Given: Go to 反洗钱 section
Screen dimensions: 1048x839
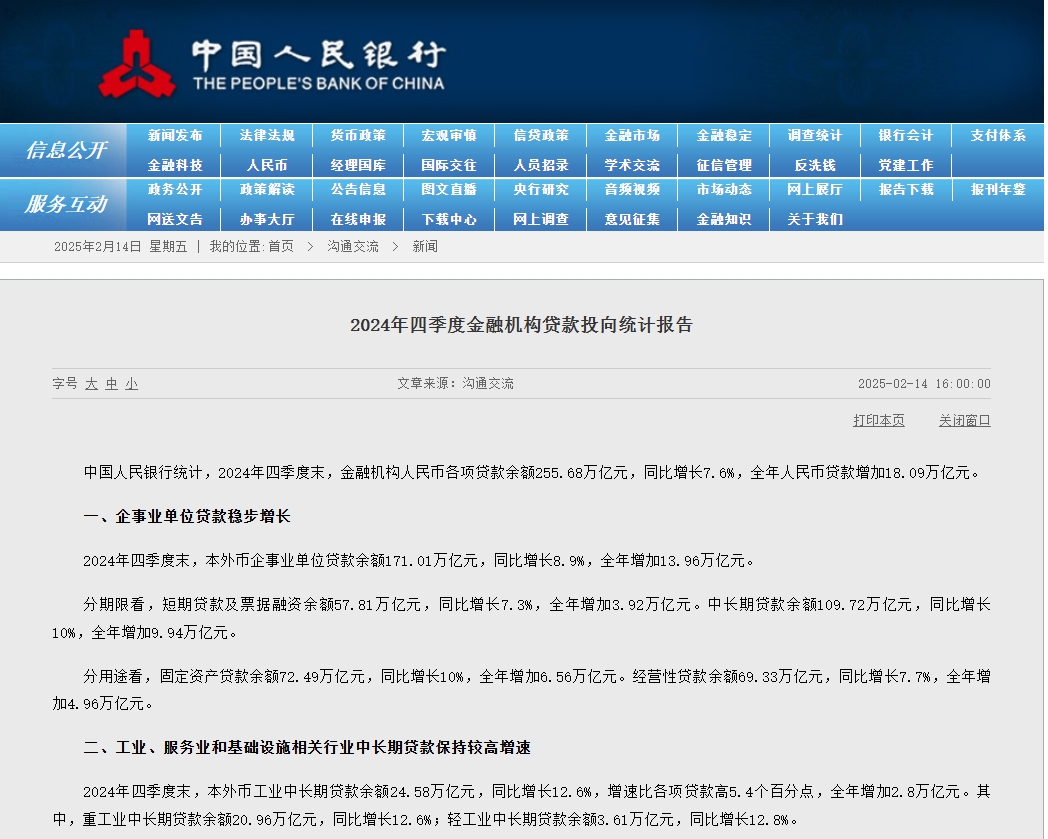Looking at the screenshot, I should (x=815, y=165).
